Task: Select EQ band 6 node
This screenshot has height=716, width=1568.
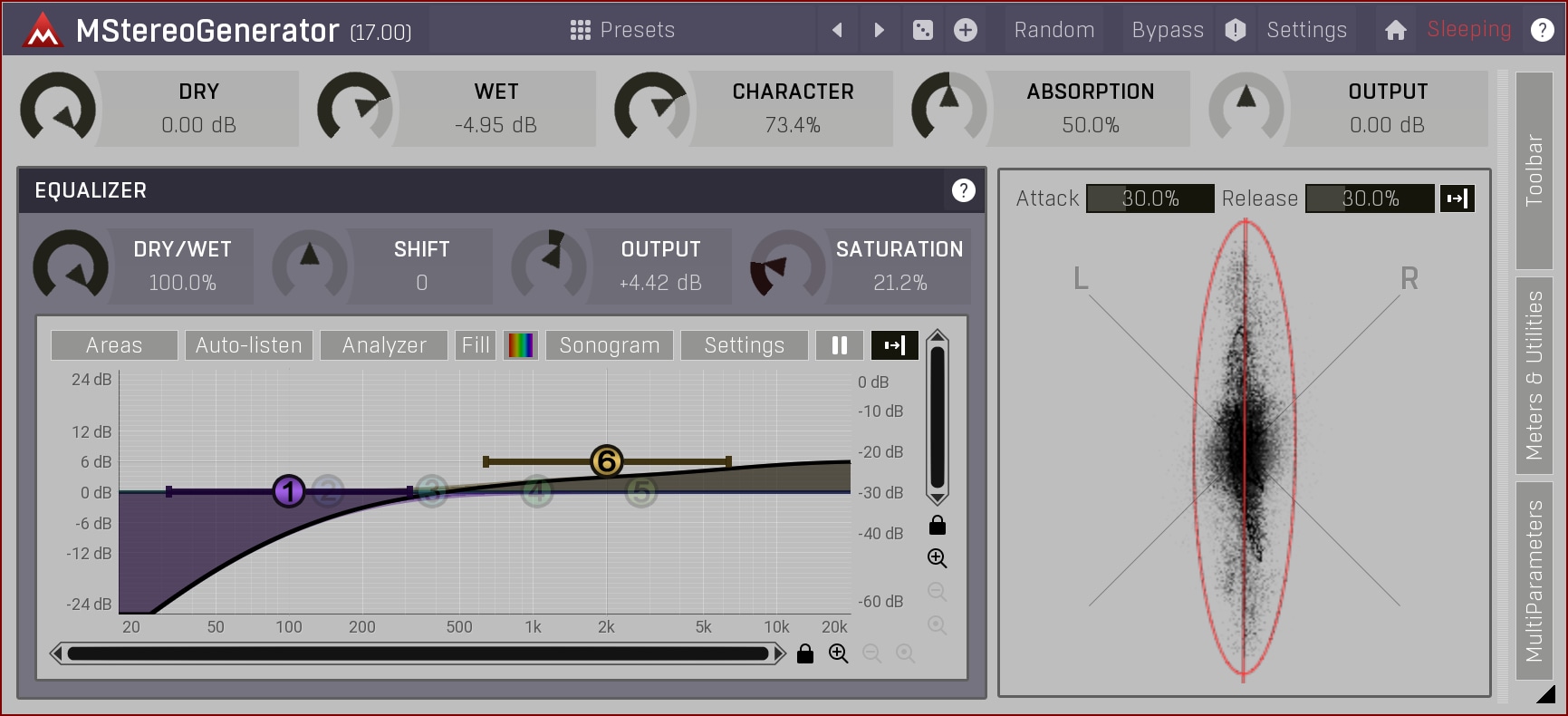Action: click(606, 461)
